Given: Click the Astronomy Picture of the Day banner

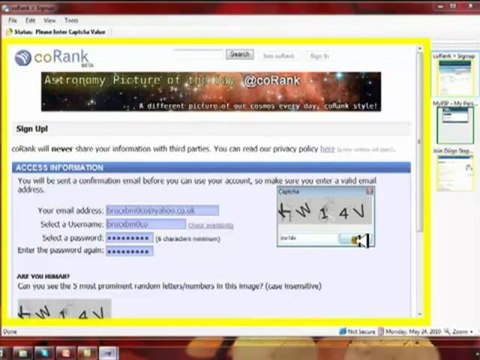Looking at the screenshot, I should pyautogui.click(x=211, y=92).
